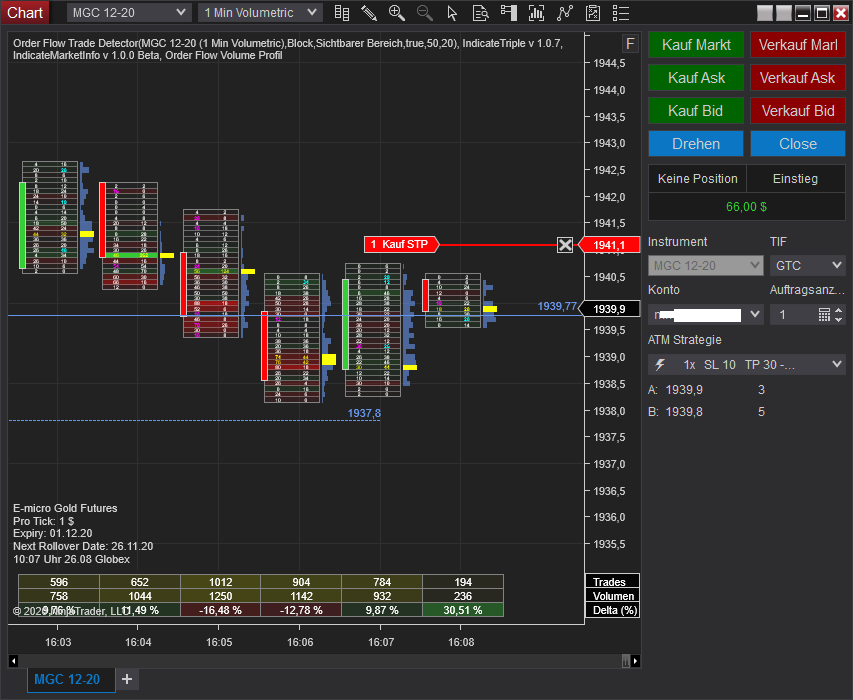Click the 1250 volume cell
Viewport: 853px width, 700px height.
click(220, 596)
